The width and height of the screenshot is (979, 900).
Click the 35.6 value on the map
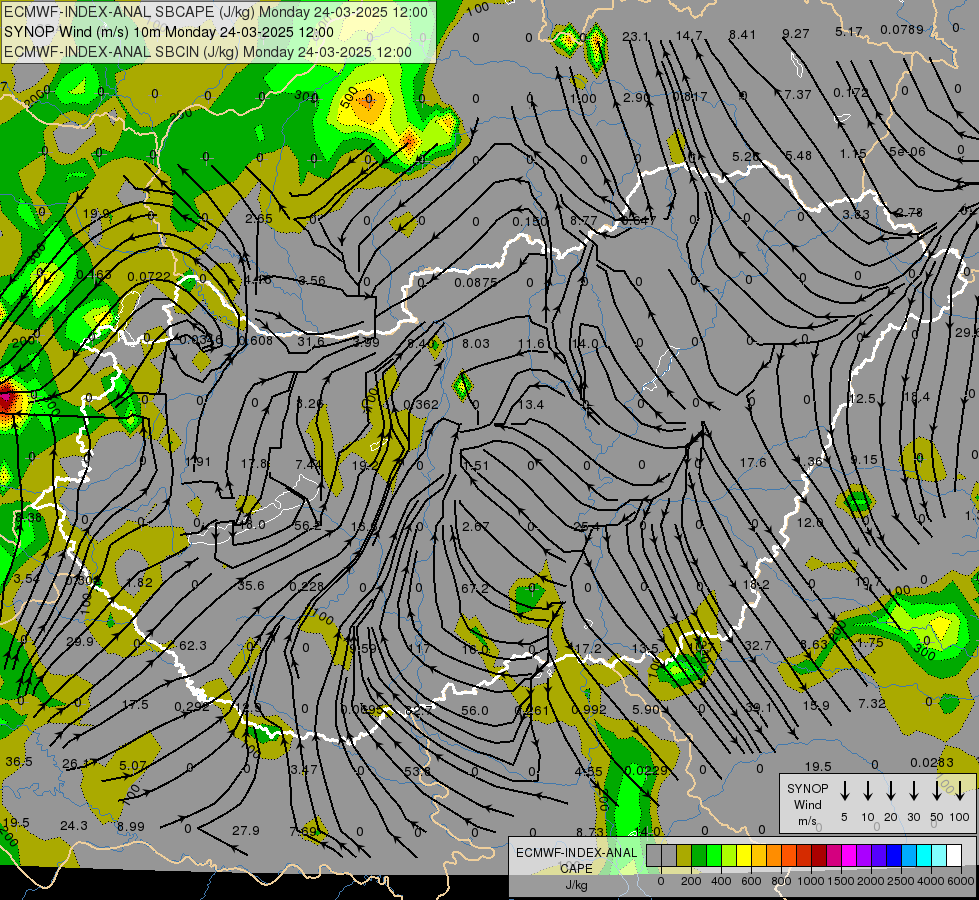click(250, 585)
